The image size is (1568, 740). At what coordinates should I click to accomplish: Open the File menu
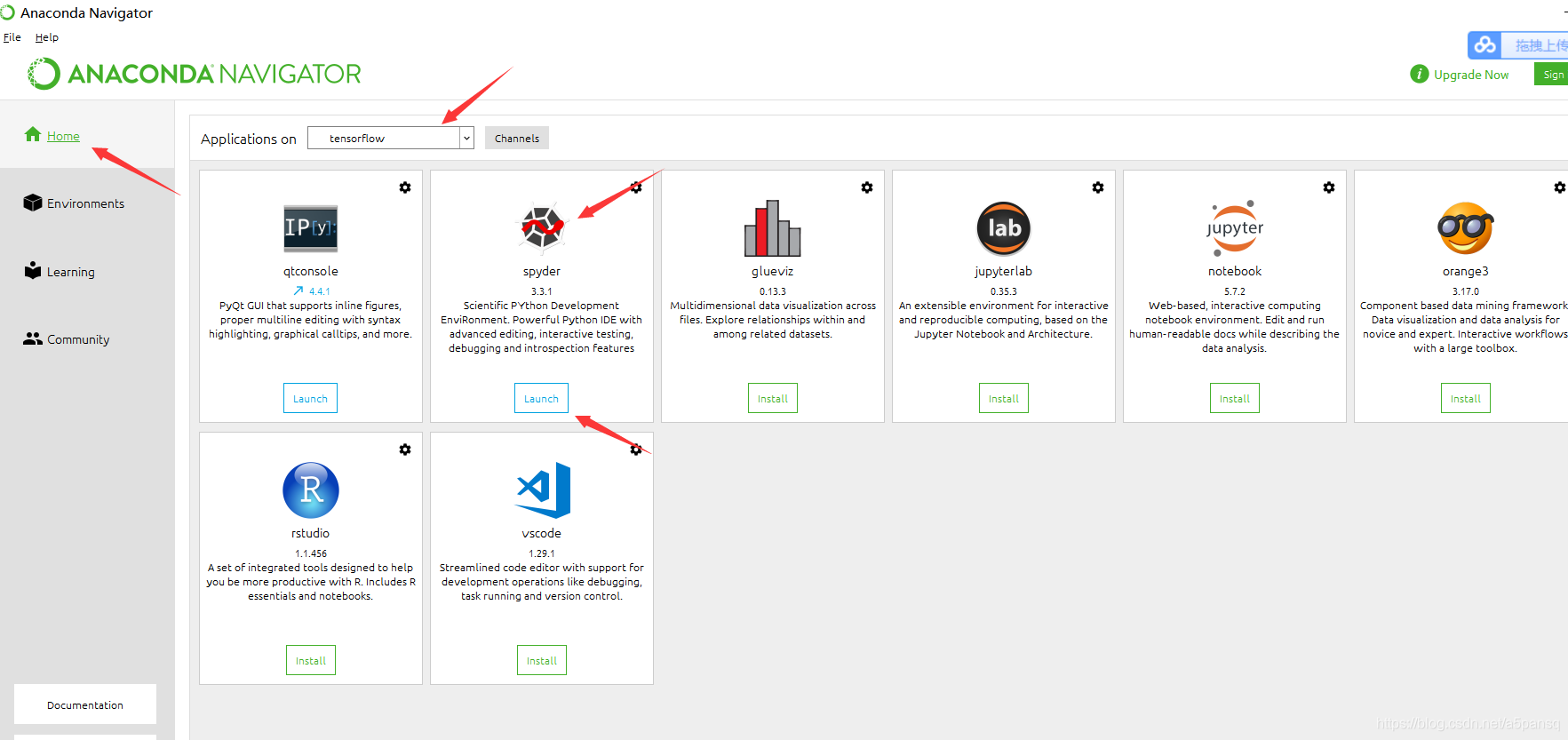(12, 37)
